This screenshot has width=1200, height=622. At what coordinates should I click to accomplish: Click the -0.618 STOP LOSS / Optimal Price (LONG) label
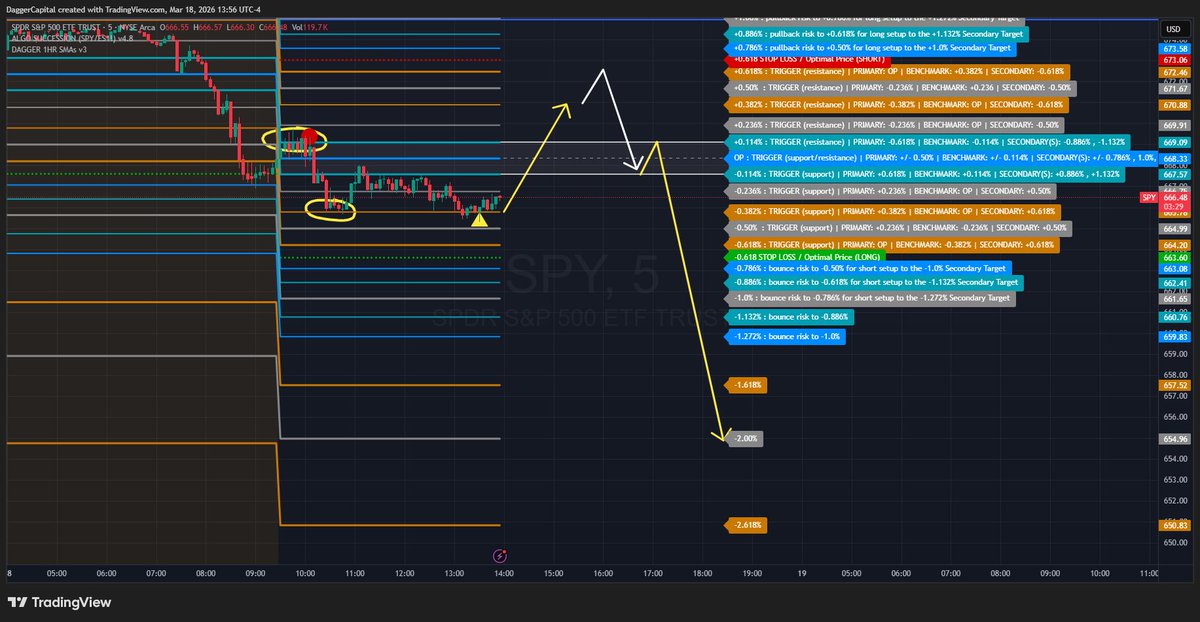(805, 257)
